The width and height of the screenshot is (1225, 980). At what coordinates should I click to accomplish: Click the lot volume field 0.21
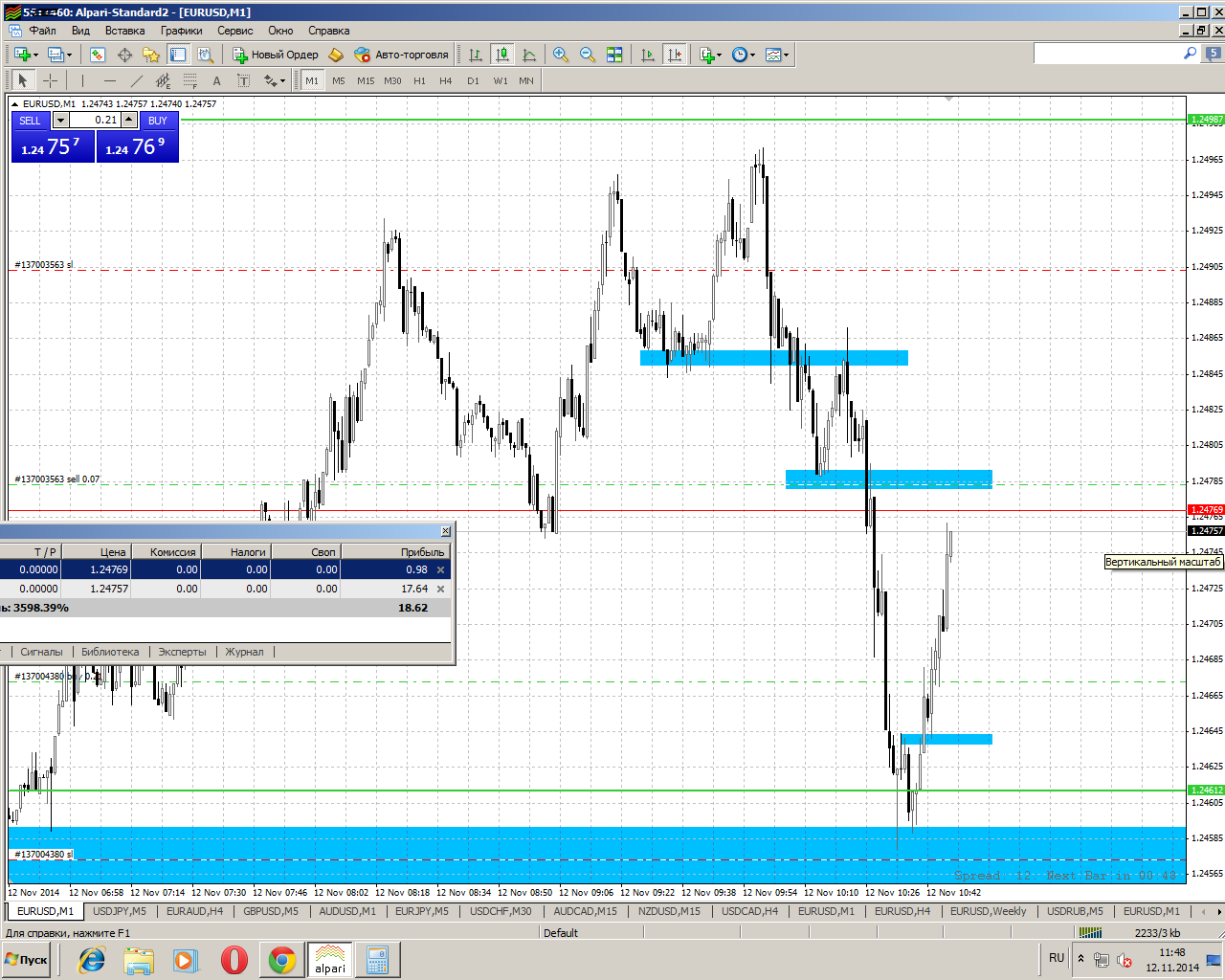95,121
